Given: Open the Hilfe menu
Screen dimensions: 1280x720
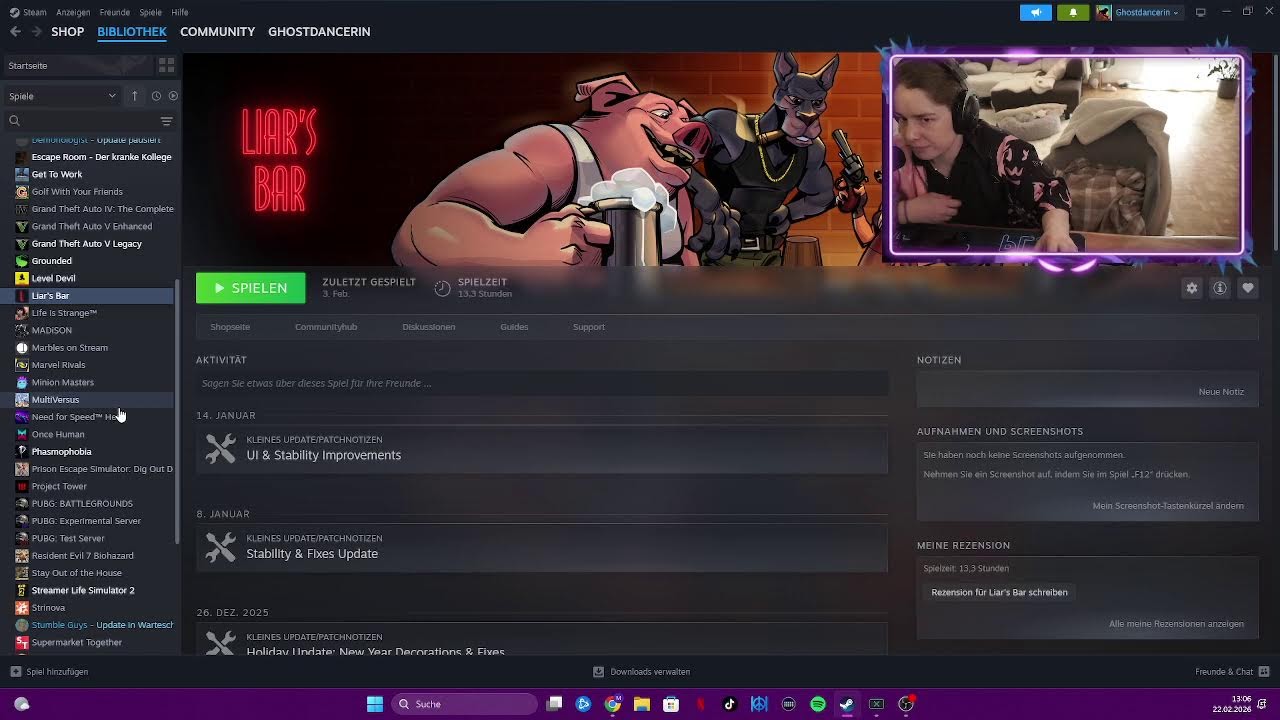Looking at the screenshot, I should point(180,12).
